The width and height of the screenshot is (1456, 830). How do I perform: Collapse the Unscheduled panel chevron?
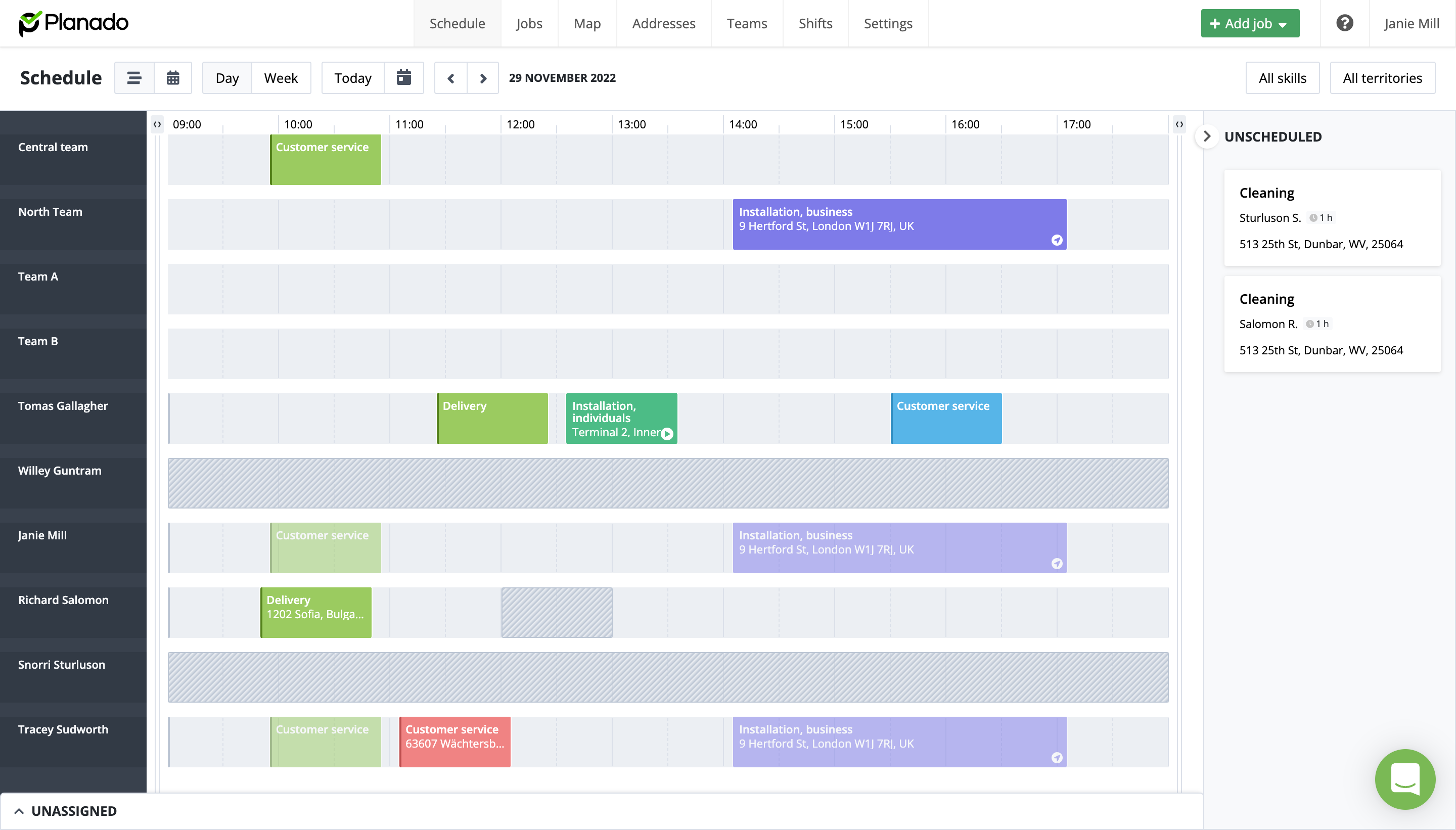click(x=1206, y=137)
